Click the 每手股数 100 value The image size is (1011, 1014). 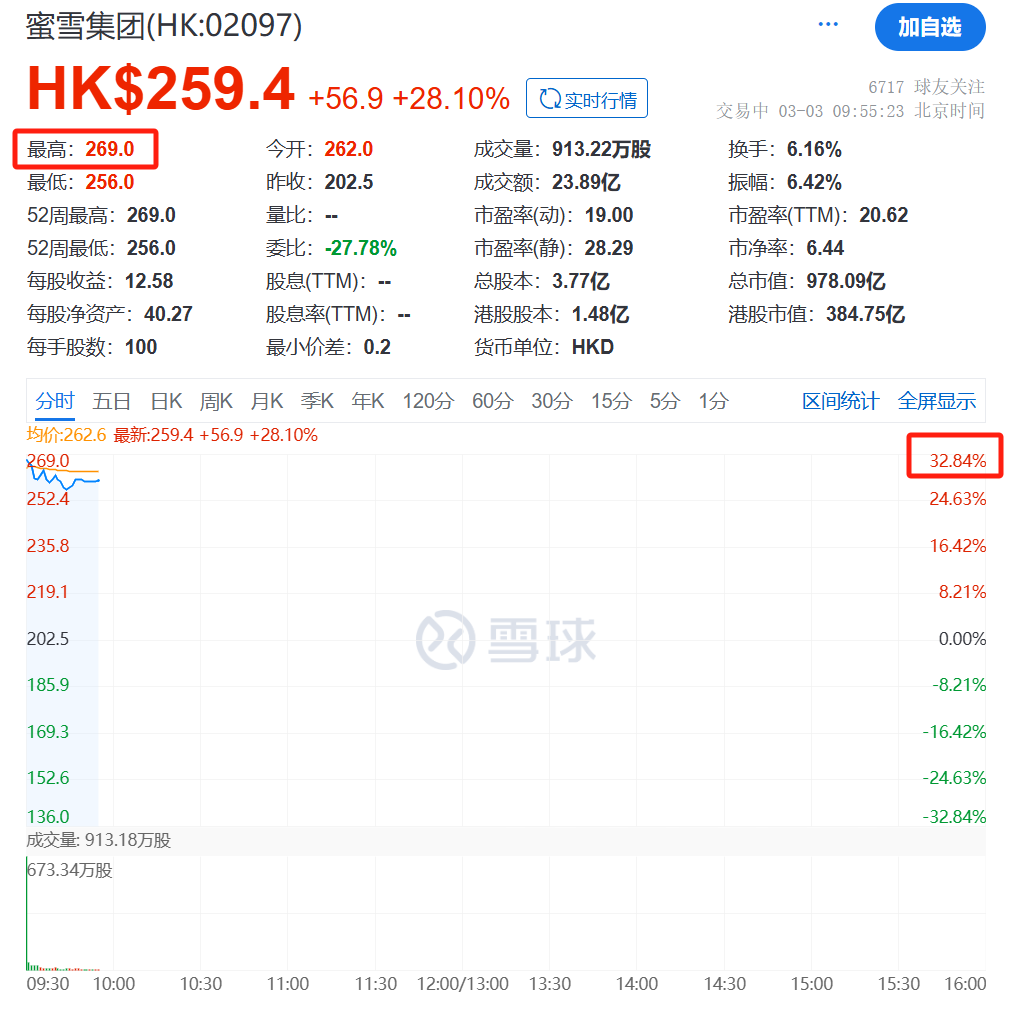(x=140, y=347)
